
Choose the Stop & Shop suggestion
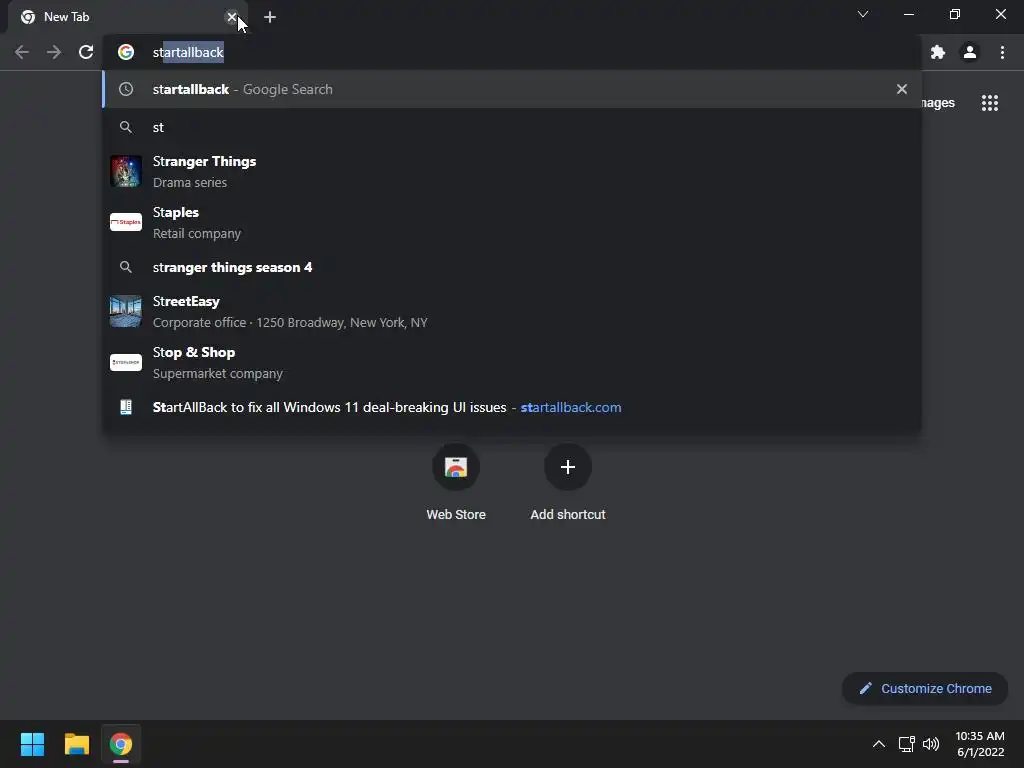[x=512, y=362]
